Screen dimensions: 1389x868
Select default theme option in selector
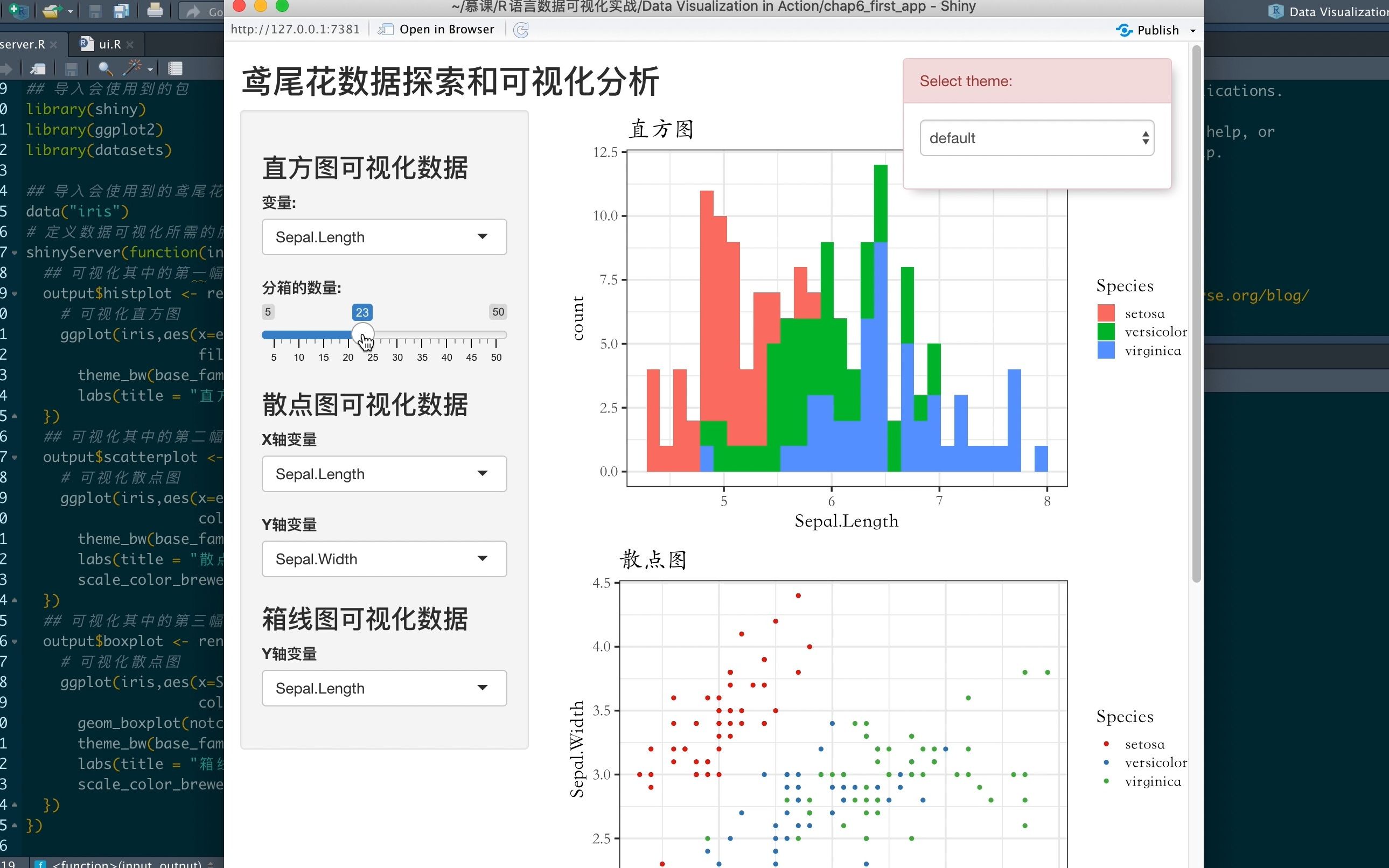[x=1037, y=138]
